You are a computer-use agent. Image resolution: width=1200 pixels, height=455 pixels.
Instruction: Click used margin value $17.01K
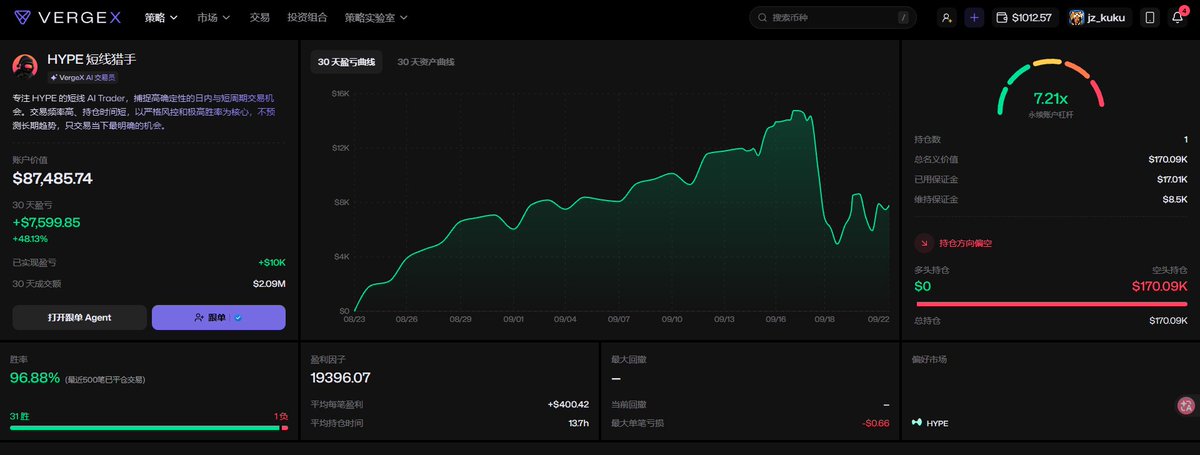point(1171,179)
